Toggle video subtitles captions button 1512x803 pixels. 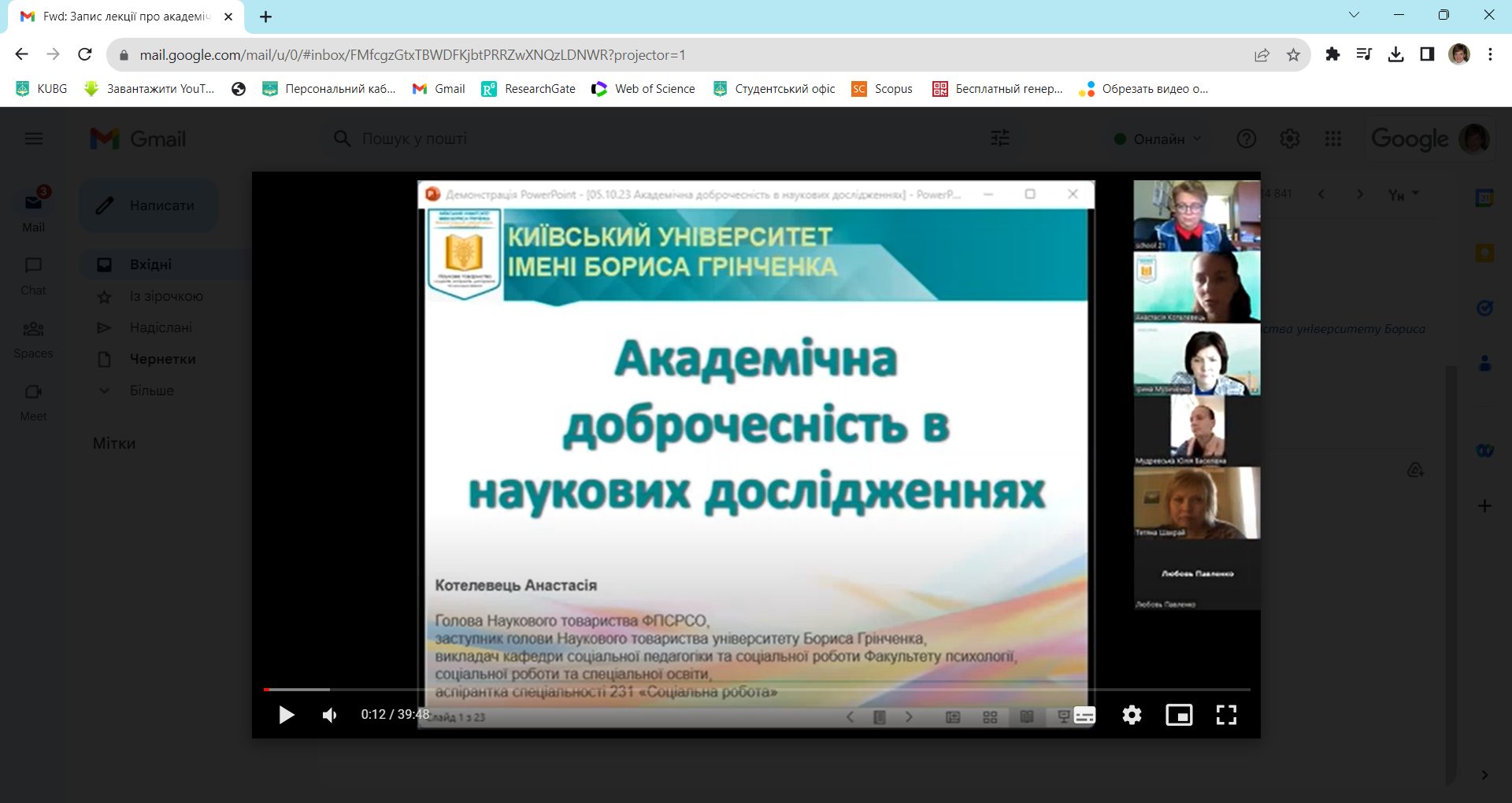point(1084,716)
